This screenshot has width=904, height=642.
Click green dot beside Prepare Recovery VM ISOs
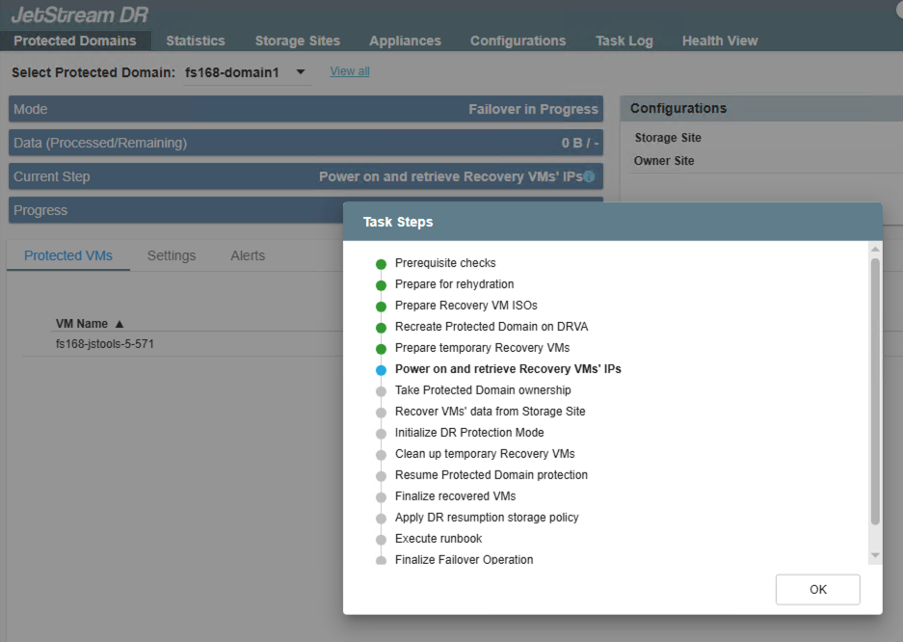[x=380, y=306]
